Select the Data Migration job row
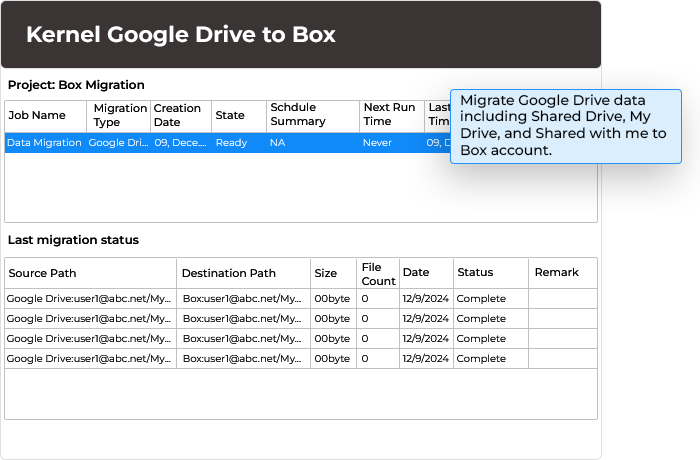This screenshot has width=700, height=460. [x=228, y=143]
